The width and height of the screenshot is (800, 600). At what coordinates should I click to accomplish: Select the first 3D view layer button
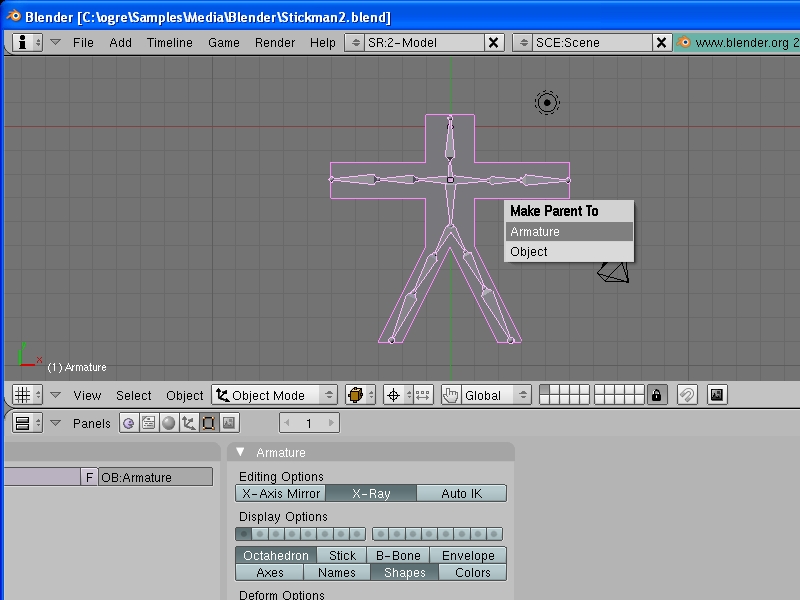(545, 390)
